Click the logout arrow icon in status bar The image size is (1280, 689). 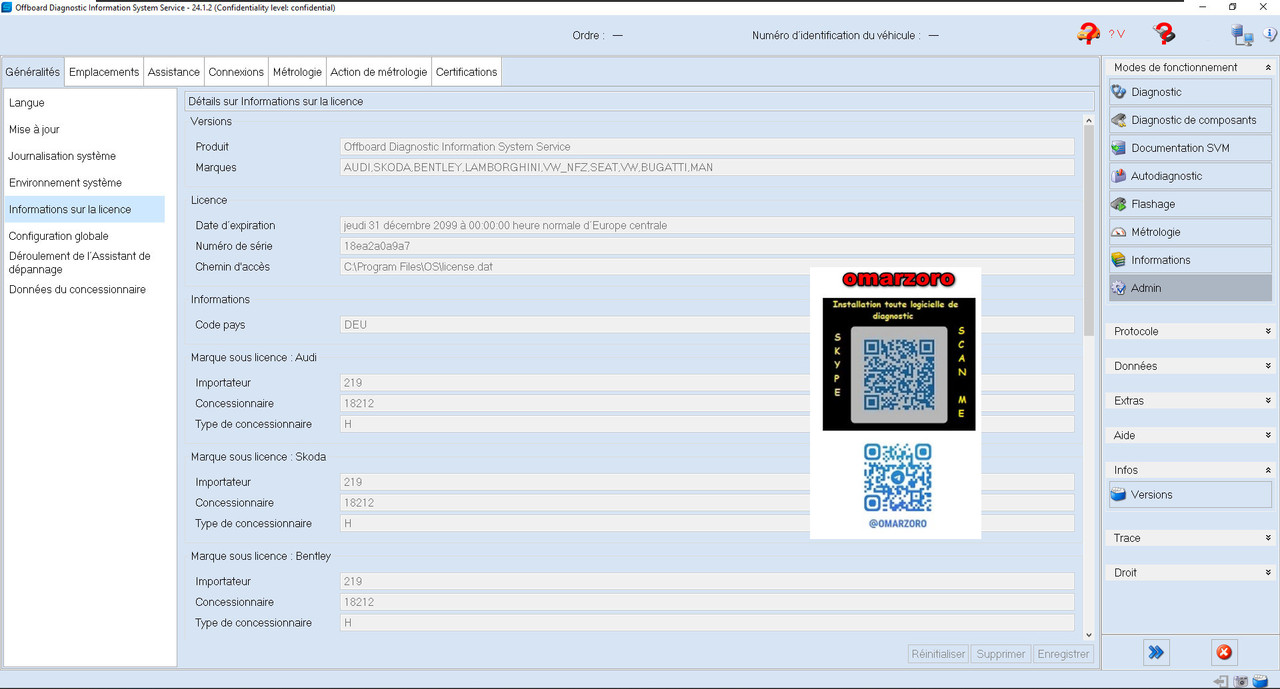coord(1221,681)
